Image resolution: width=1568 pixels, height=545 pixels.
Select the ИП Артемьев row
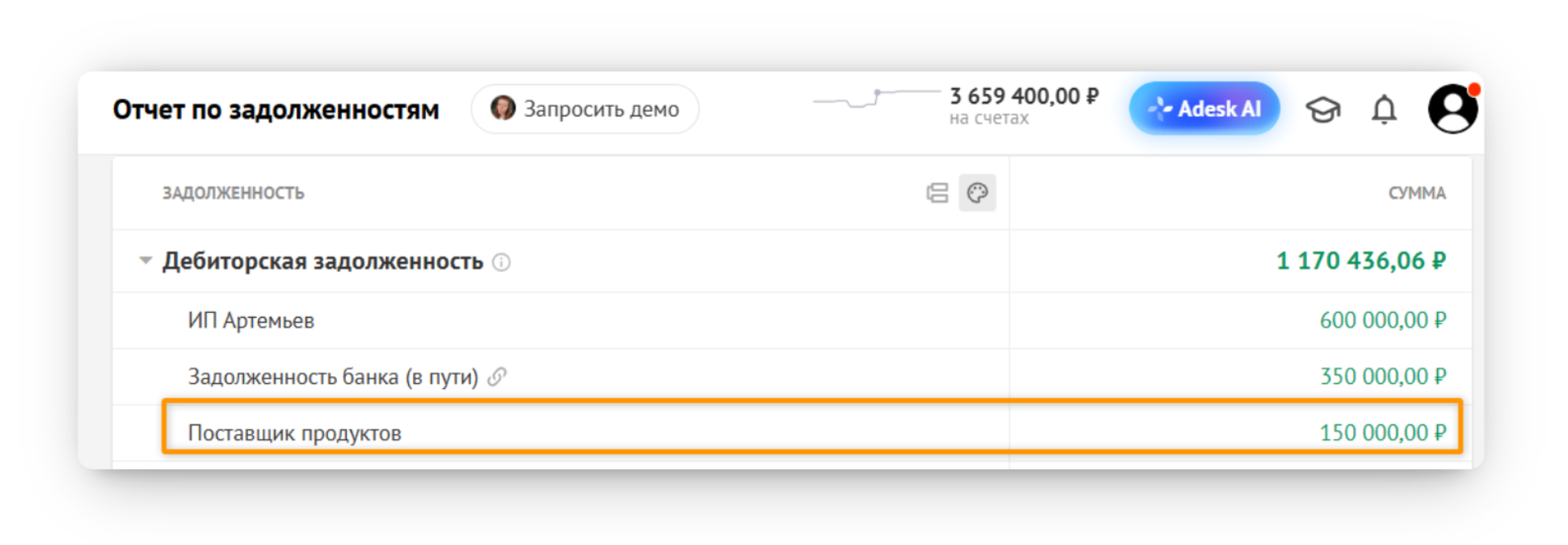coord(792,320)
